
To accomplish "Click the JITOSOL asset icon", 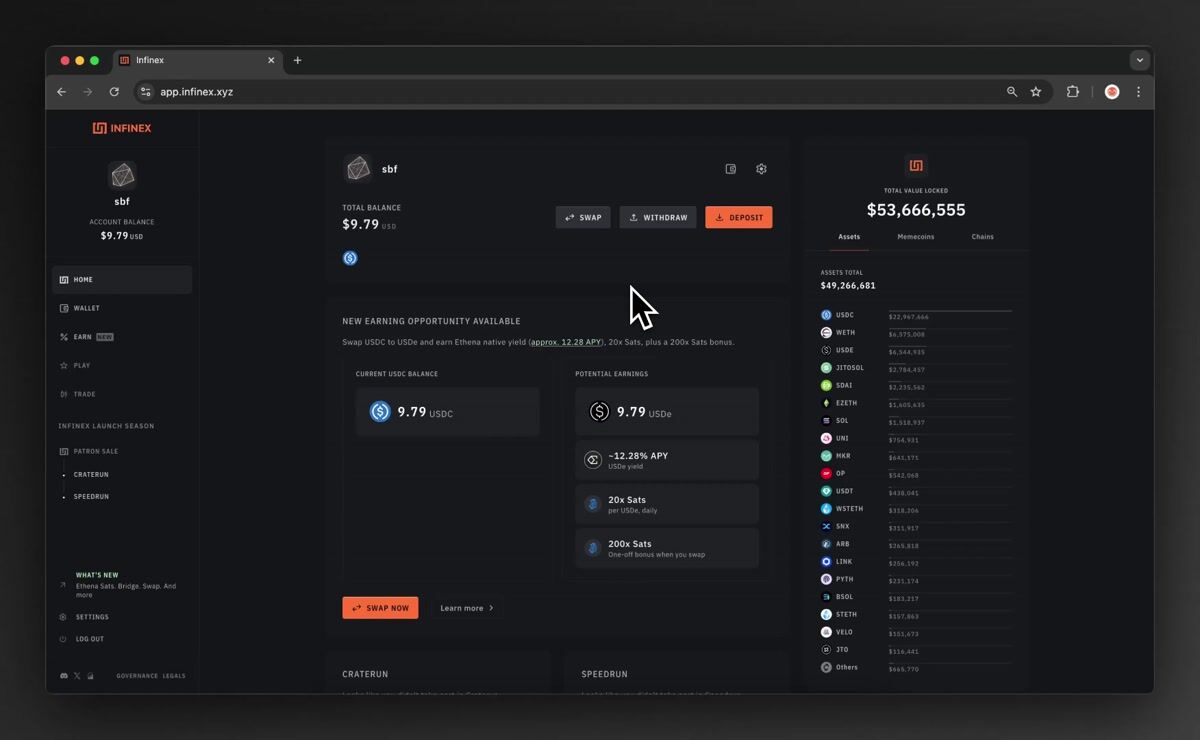I will click(x=826, y=368).
